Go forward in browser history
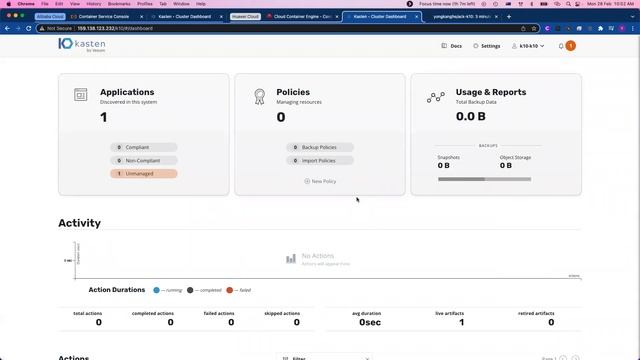 point(18,29)
